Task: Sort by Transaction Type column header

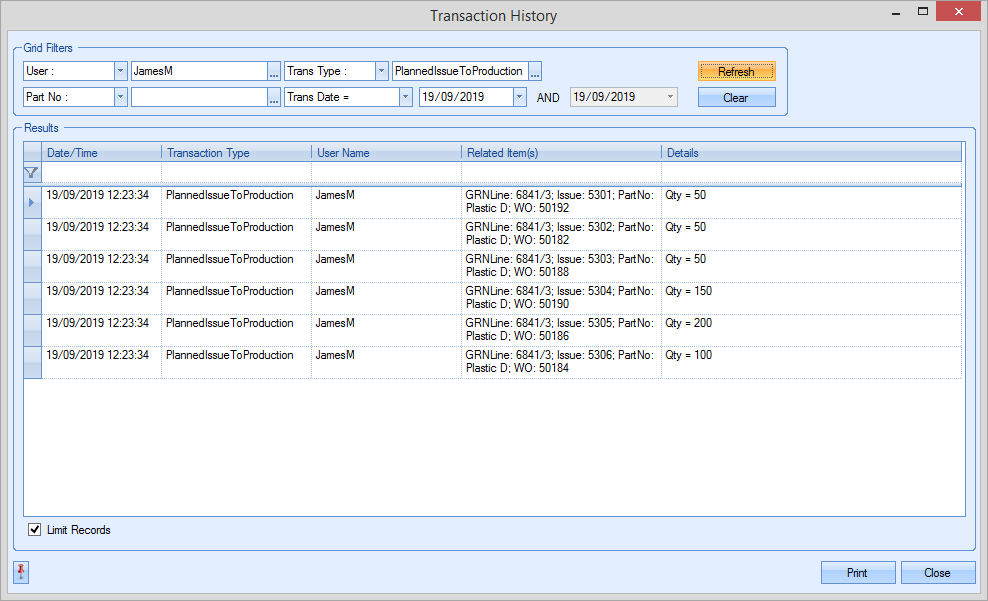Action: pyautogui.click(x=235, y=153)
